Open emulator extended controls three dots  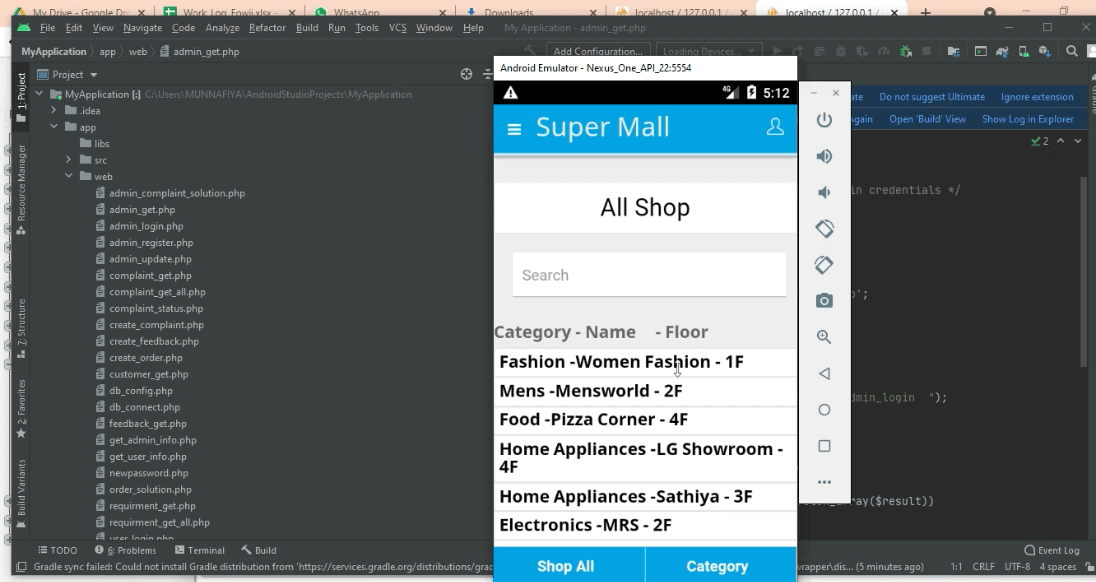[824, 482]
